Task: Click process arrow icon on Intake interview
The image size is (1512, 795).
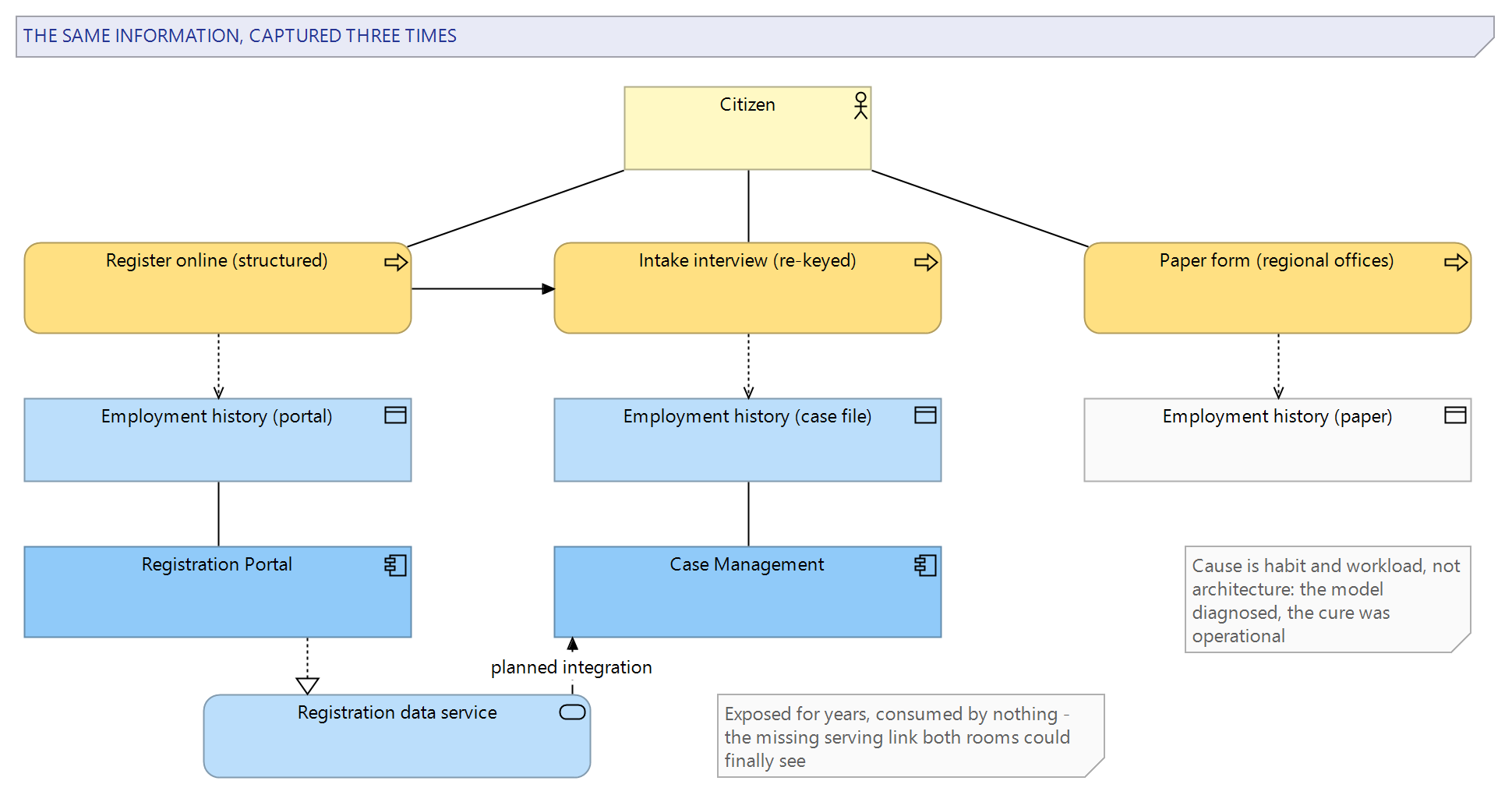Action: [926, 263]
